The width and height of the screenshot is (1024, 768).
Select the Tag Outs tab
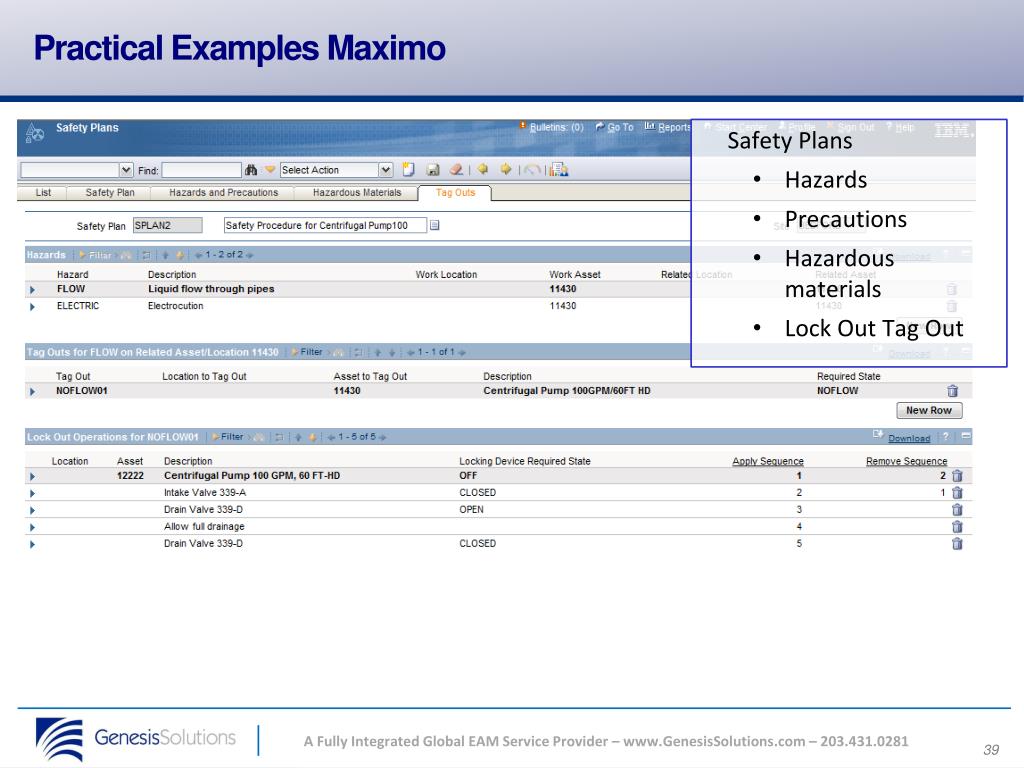click(455, 193)
